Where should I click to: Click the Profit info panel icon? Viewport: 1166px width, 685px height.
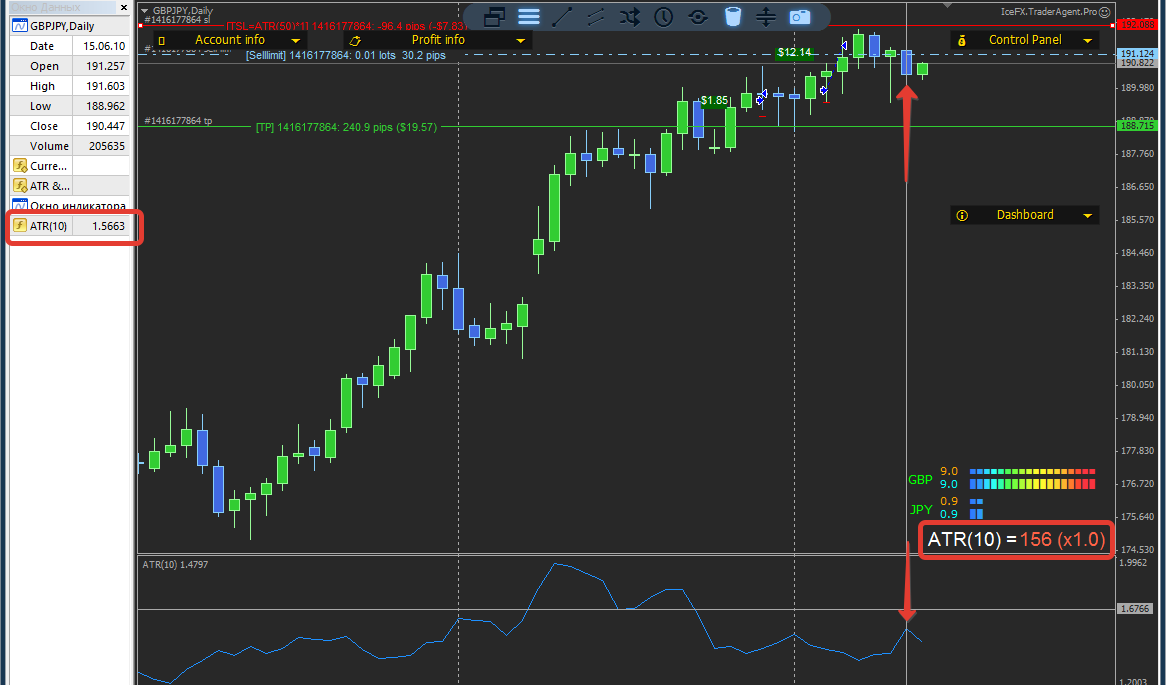pyautogui.click(x=355, y=40)
